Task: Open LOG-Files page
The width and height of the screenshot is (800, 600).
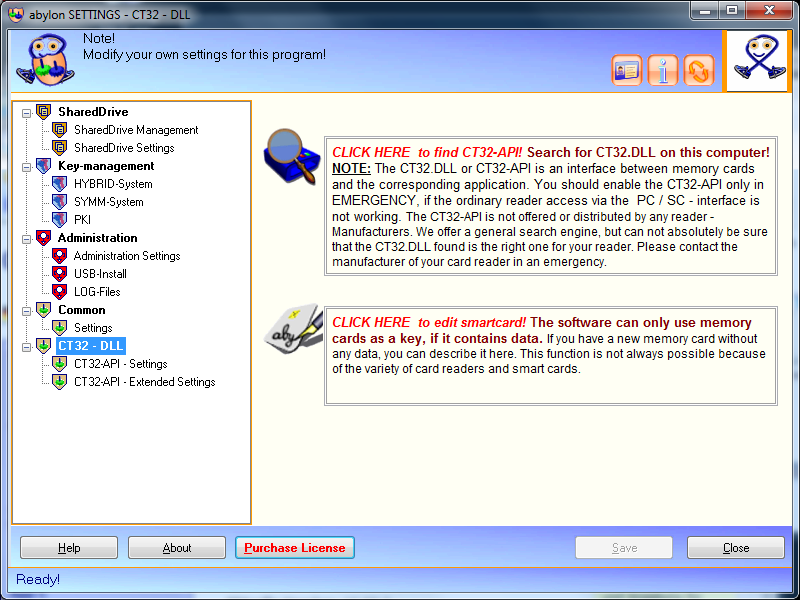Action: point(97,292)
